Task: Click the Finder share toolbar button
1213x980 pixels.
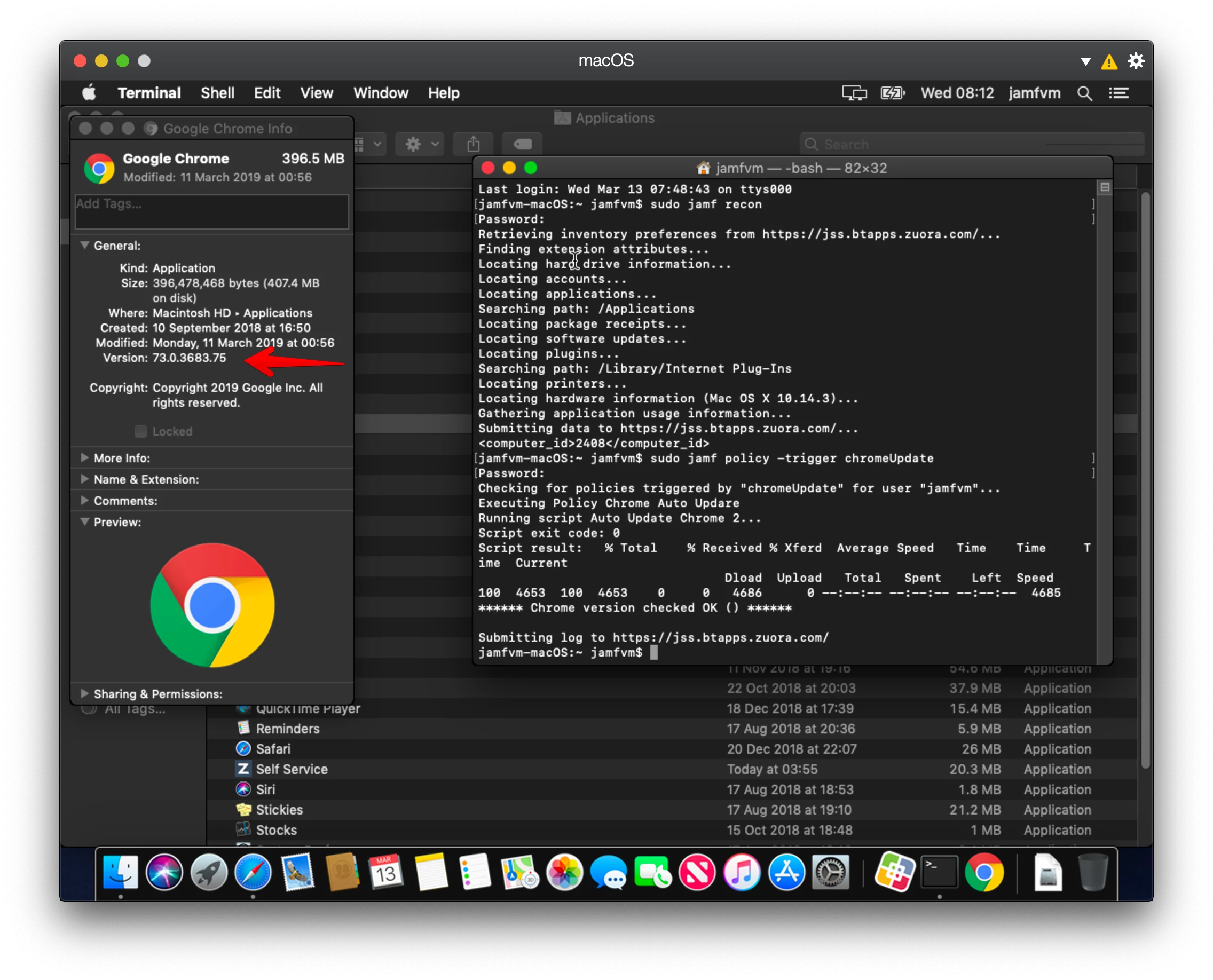Action: pyautogui.click(x=473, y=145)
